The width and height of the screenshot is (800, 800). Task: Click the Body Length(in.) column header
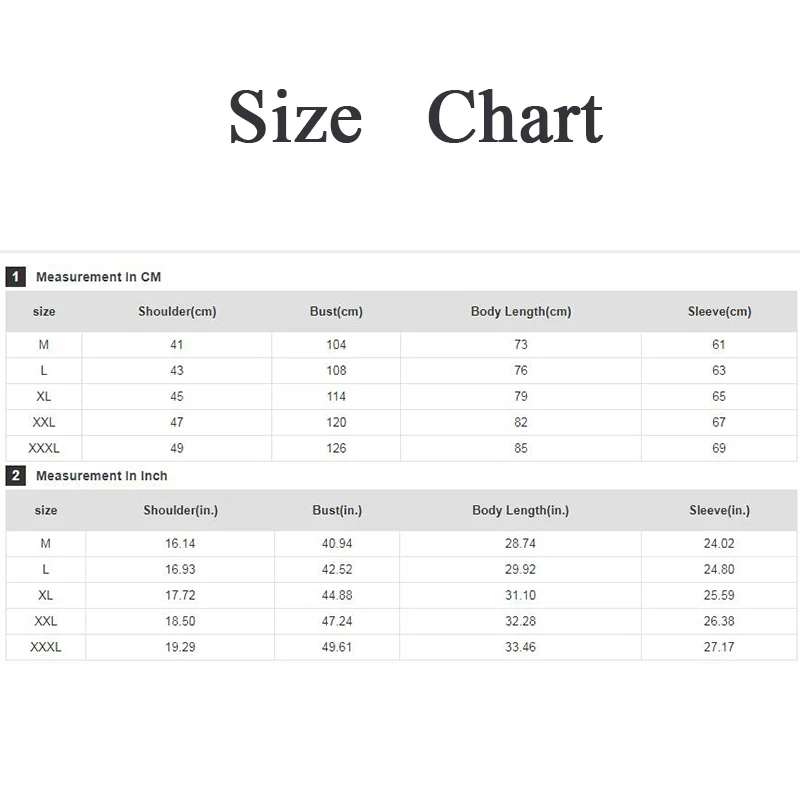point(520,511)
